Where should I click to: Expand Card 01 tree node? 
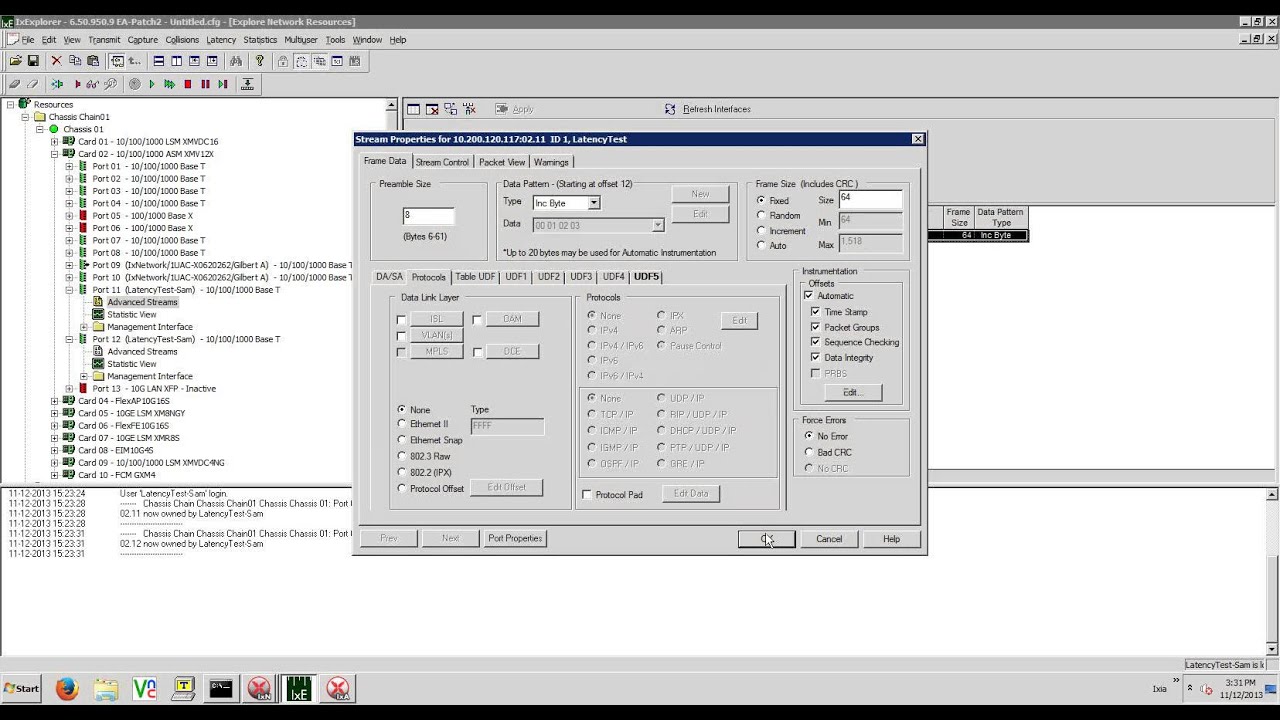(x=54, y=142)
